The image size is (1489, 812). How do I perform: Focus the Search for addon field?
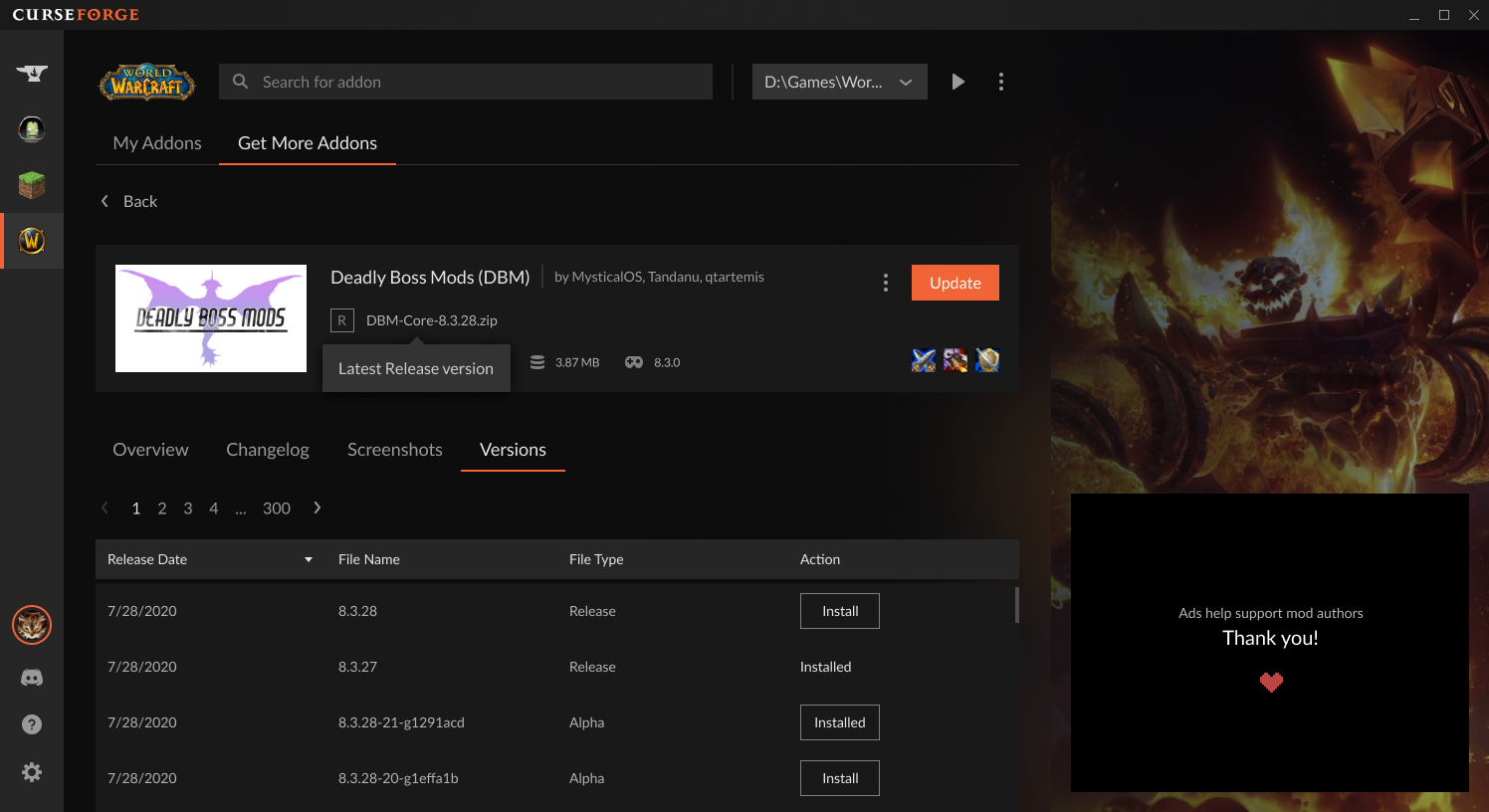click(466, 82)
